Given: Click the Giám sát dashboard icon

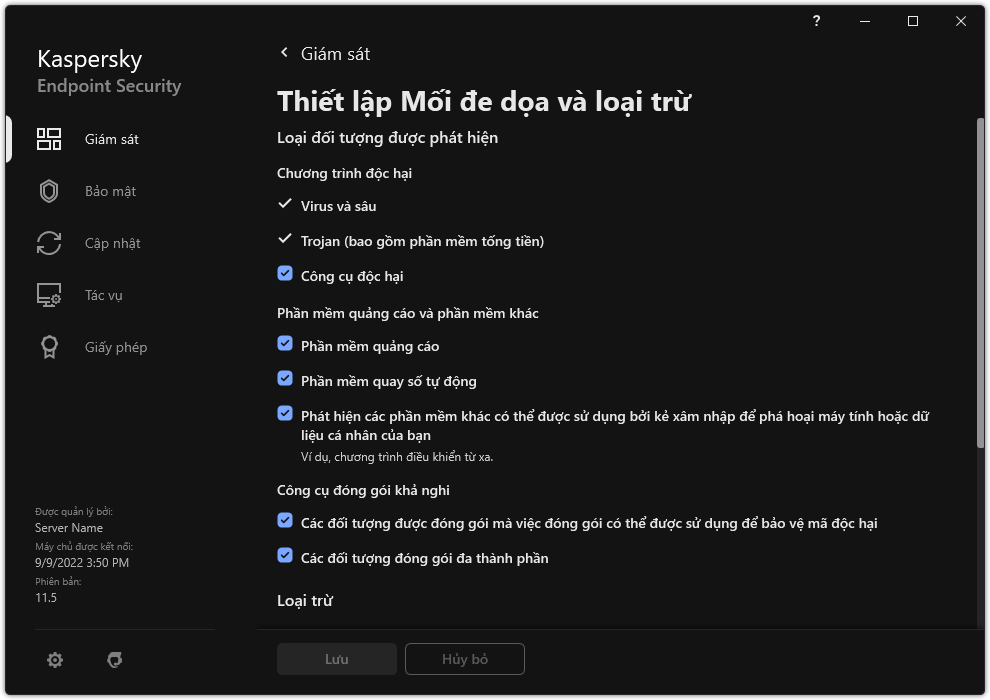Looking at the screenshot, I should (x=49, y=139).
